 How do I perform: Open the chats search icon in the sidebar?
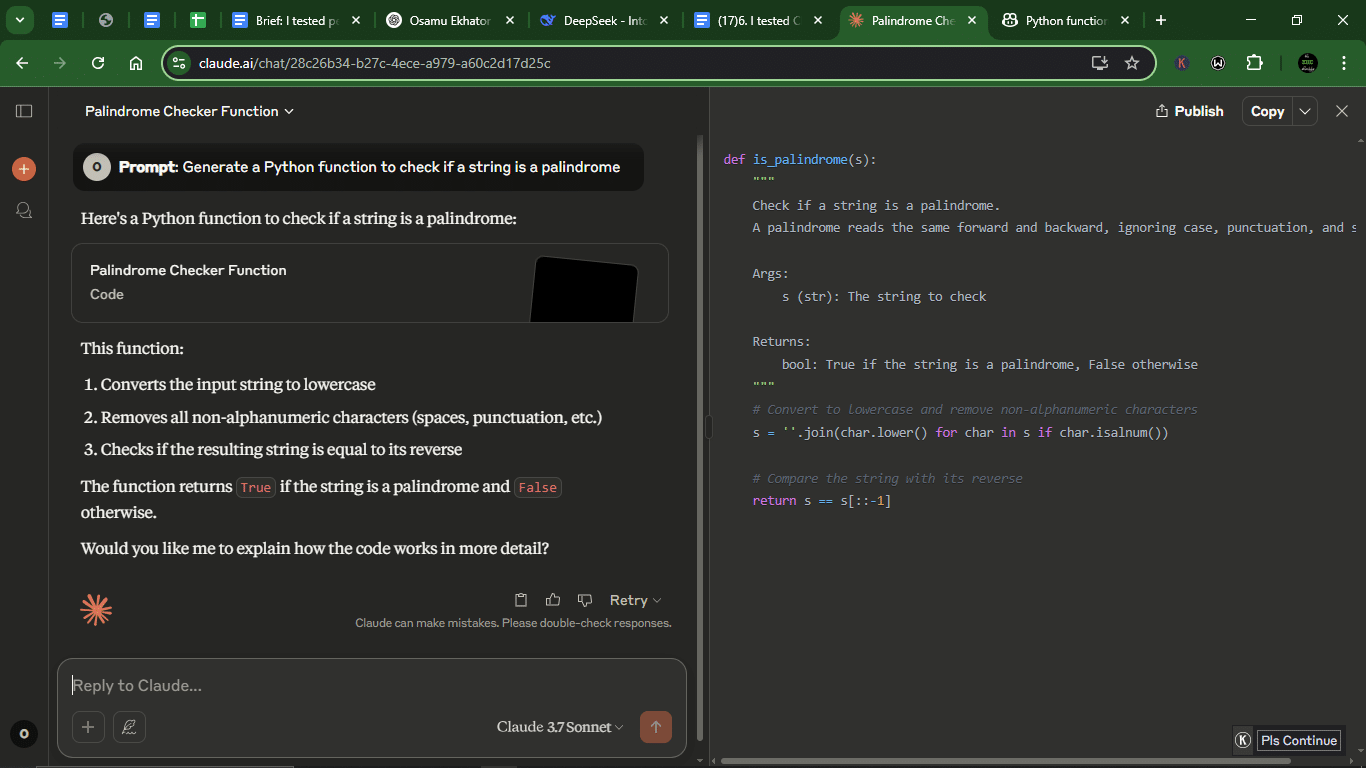(x=24, y=210)
